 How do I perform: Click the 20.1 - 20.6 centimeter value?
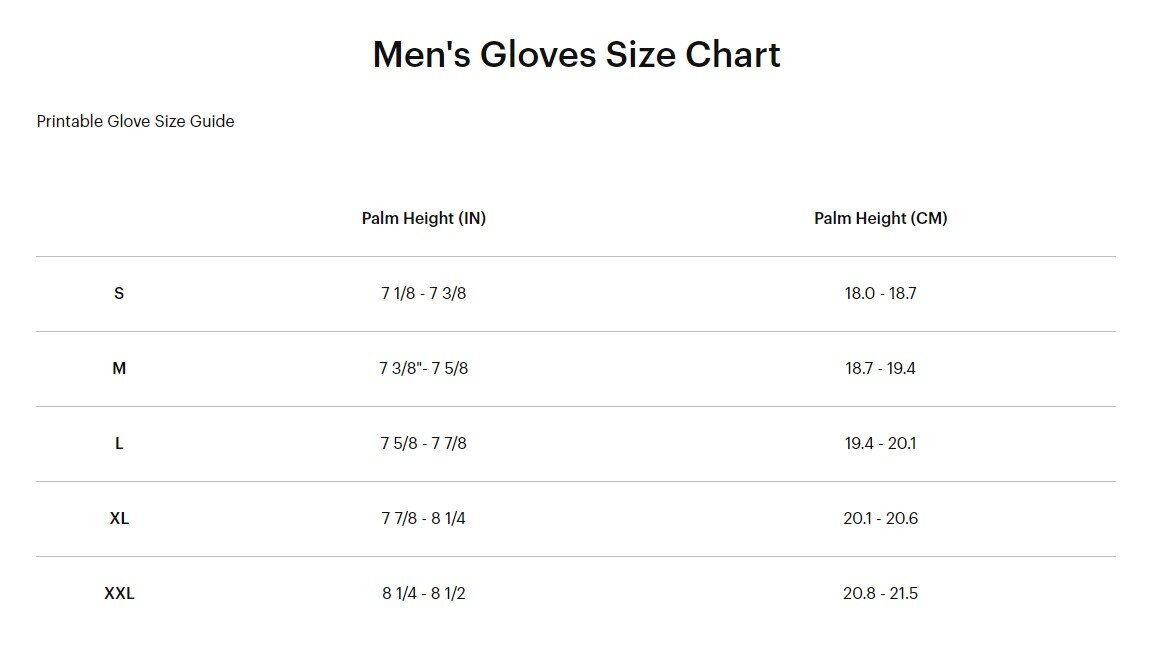click(880, 519)
